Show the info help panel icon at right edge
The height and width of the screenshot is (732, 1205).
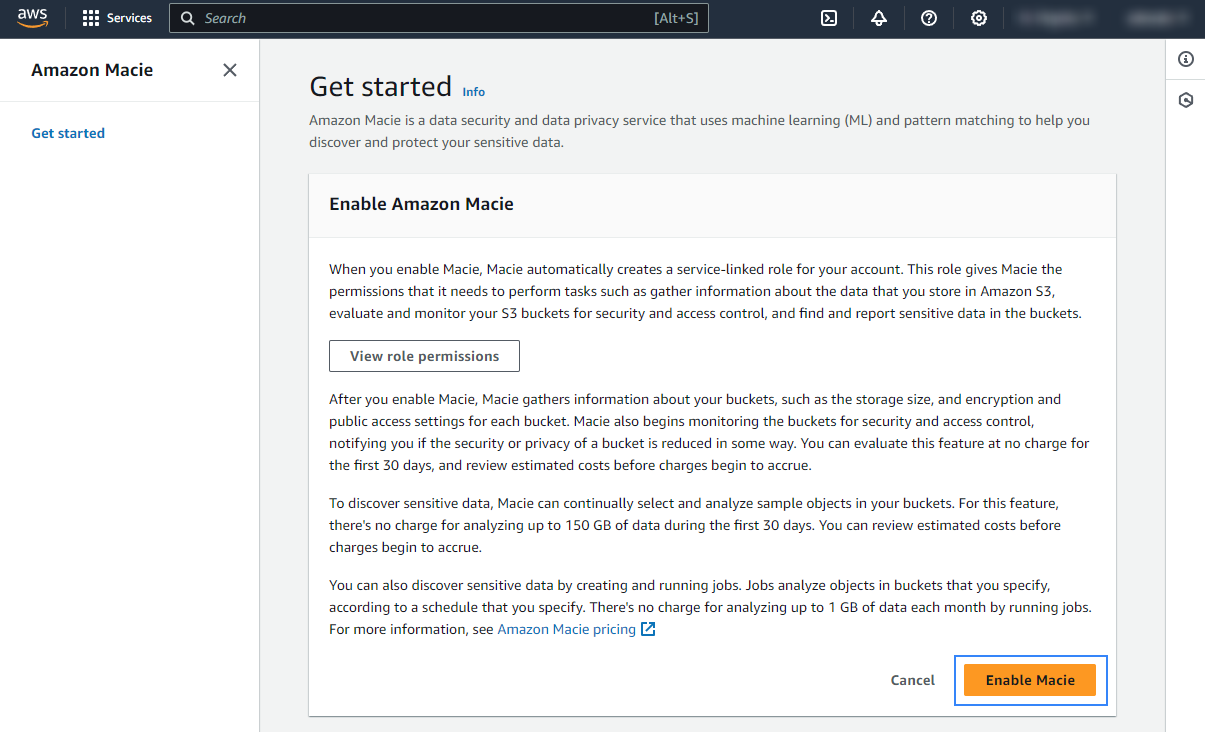coord(1186,59)
